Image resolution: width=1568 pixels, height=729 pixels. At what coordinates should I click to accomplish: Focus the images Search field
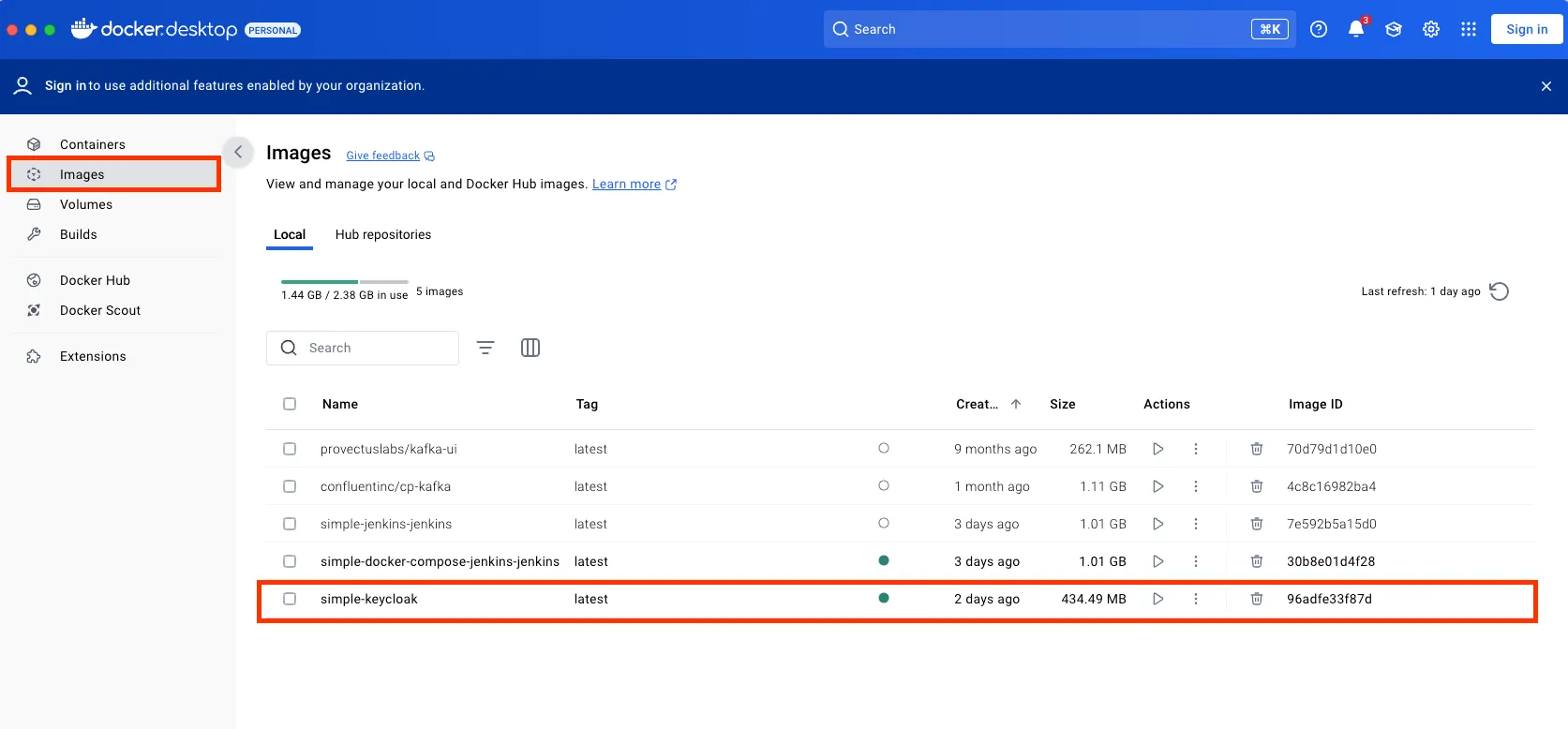point(363,348)
